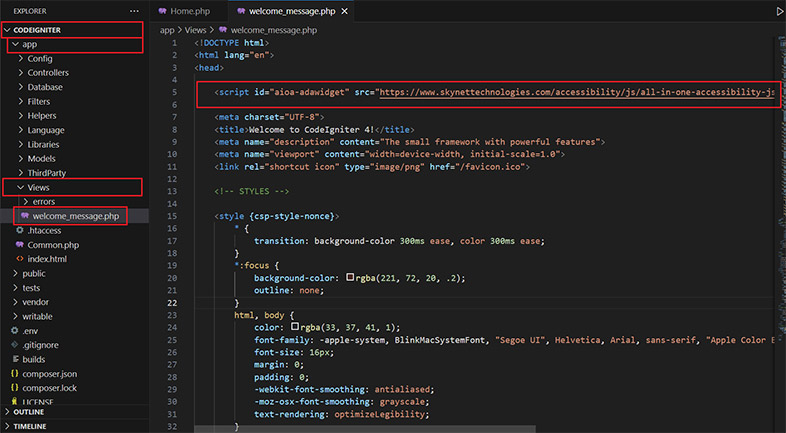Click the file icon beside builds
Screen dimensions: 786x433
pos(15,359)
